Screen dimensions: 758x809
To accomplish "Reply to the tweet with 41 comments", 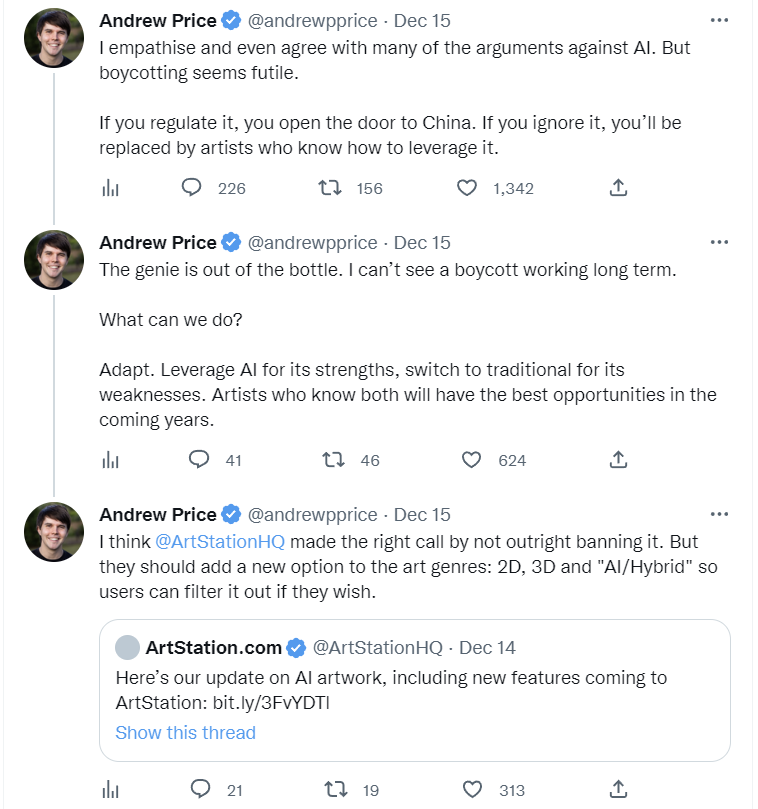I will click(x=198, y=460).
